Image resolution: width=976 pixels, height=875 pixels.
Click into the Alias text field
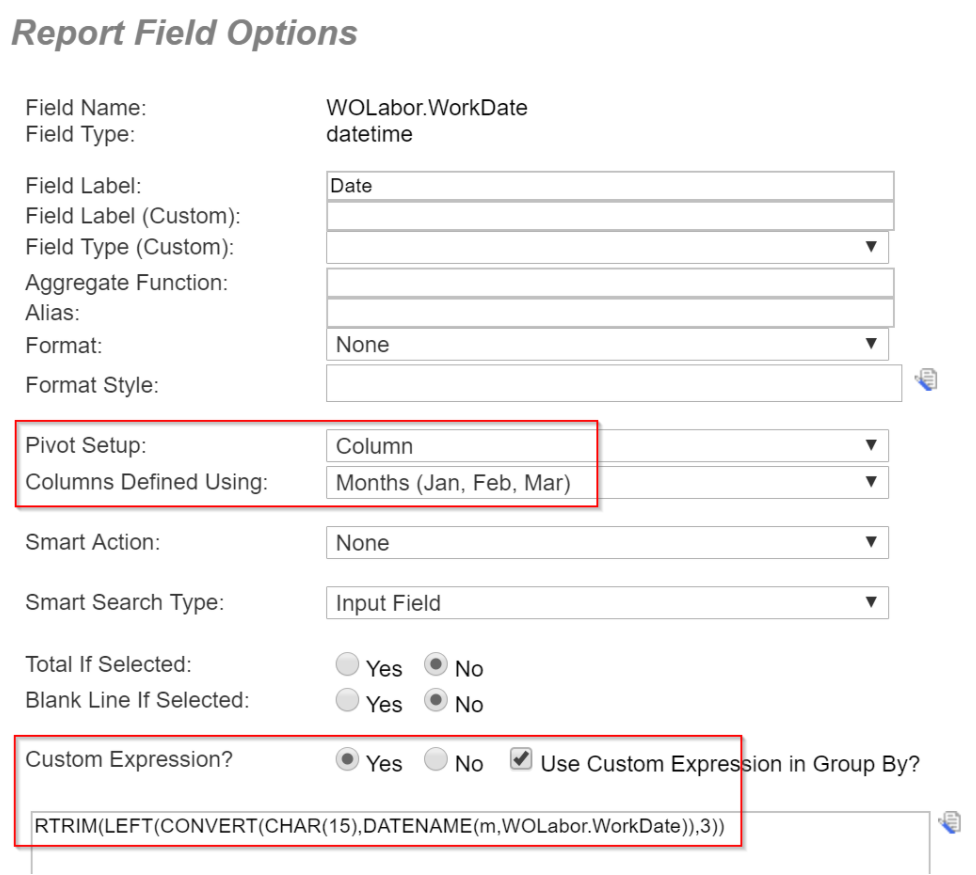(x=610, y=312)
